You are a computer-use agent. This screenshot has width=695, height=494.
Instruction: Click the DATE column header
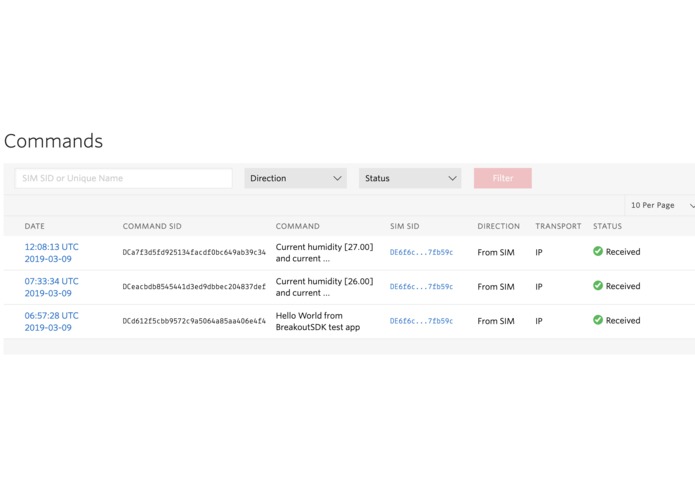click(35, 226)
